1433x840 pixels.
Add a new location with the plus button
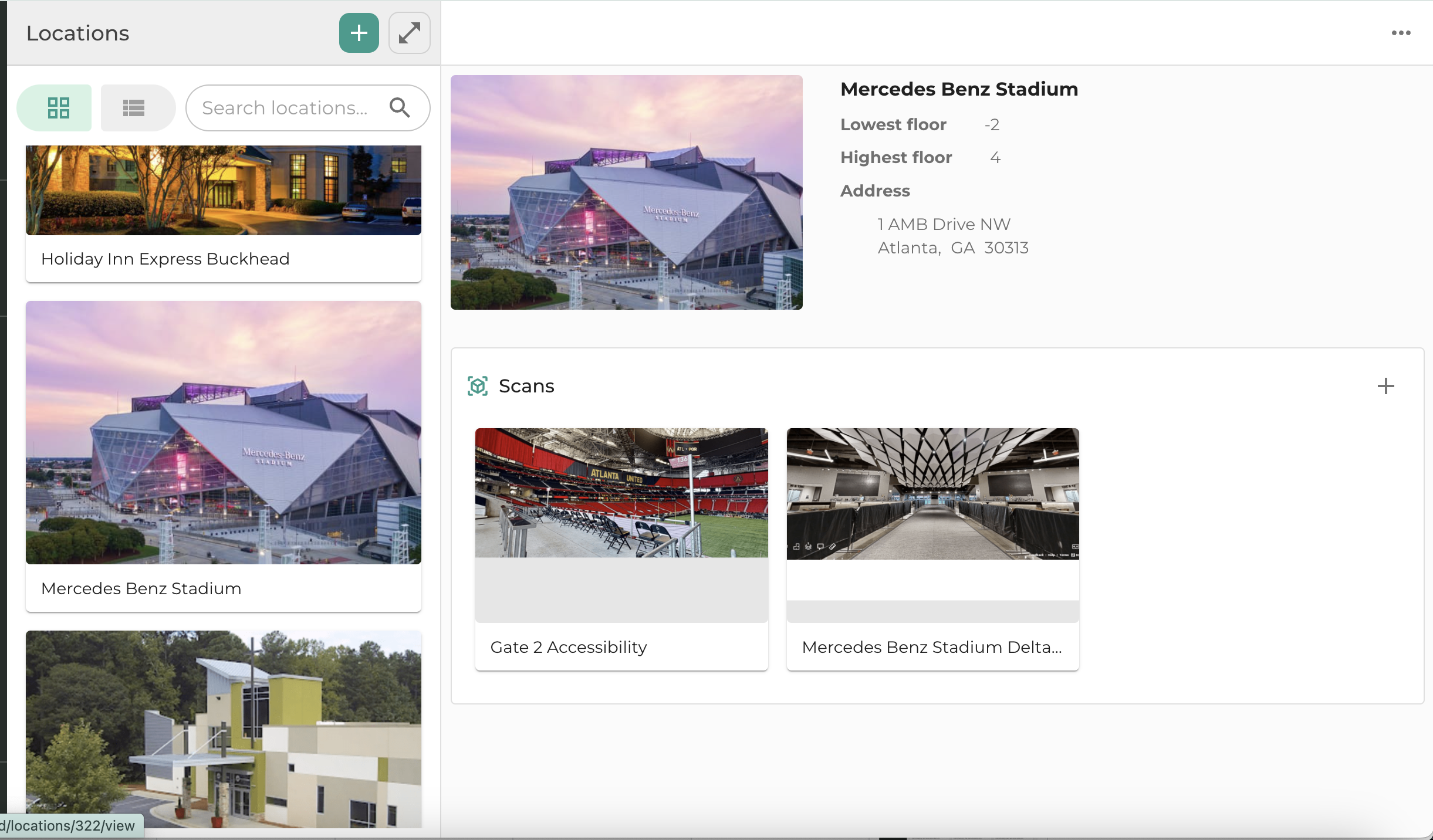(359, 33)
